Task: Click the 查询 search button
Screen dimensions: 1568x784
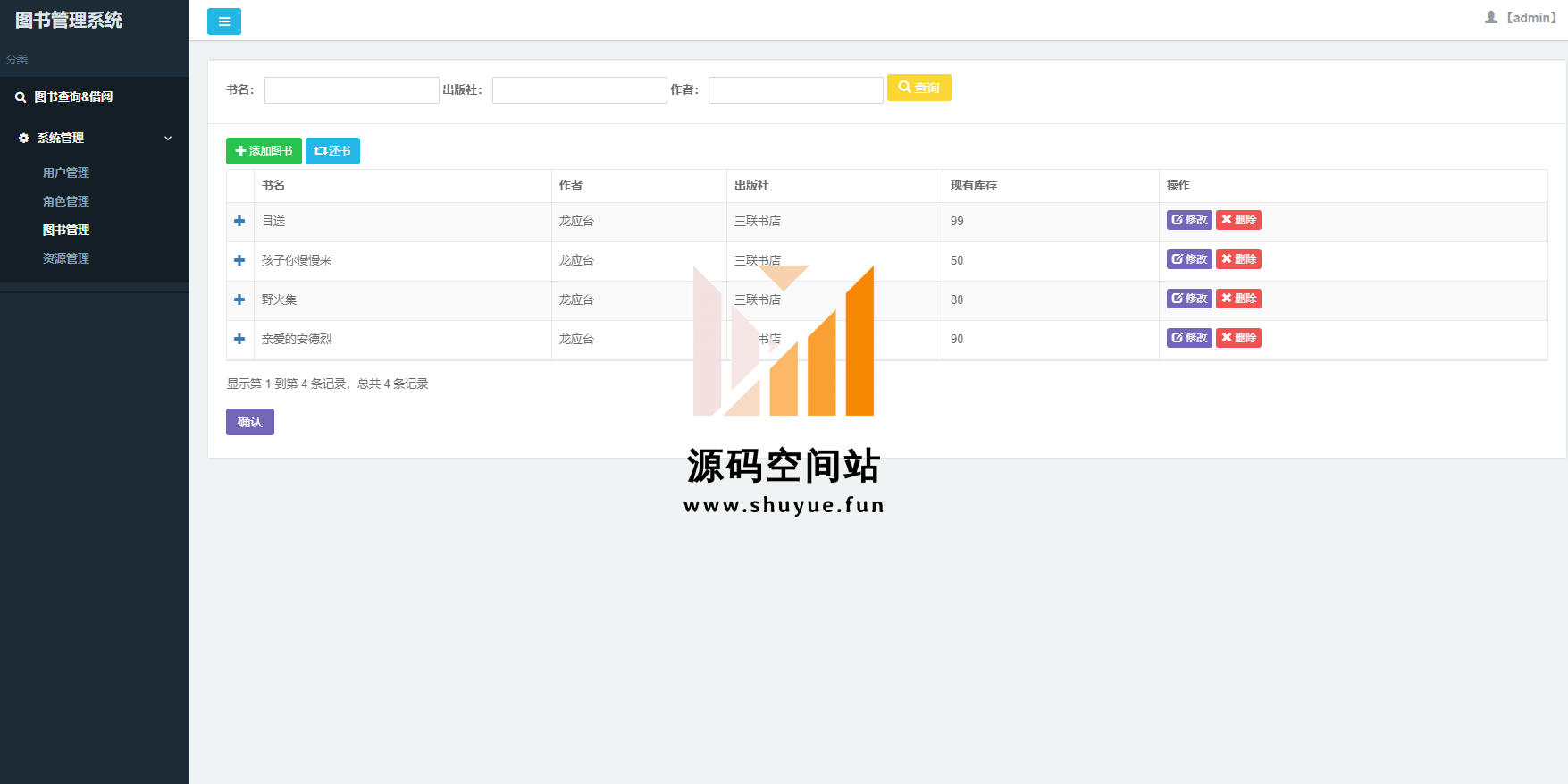Action: coord(918,88)
